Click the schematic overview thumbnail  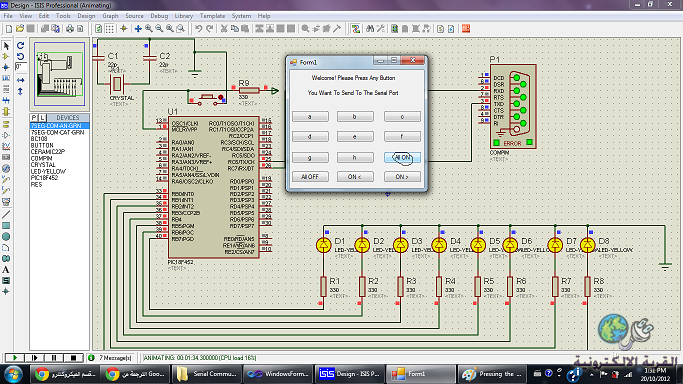59,74
